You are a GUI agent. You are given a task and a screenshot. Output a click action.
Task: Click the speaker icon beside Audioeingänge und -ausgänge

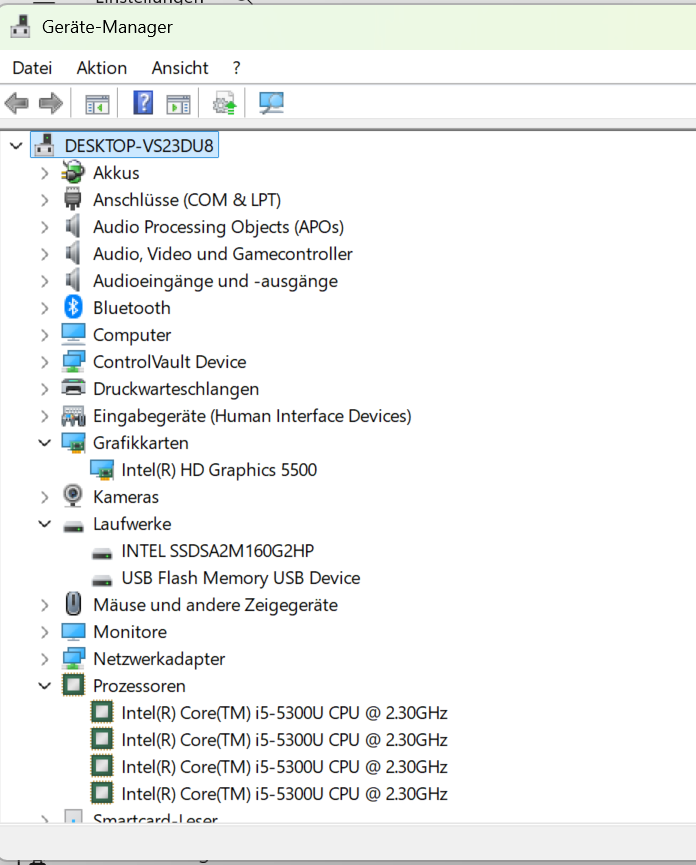pos(73,281)
